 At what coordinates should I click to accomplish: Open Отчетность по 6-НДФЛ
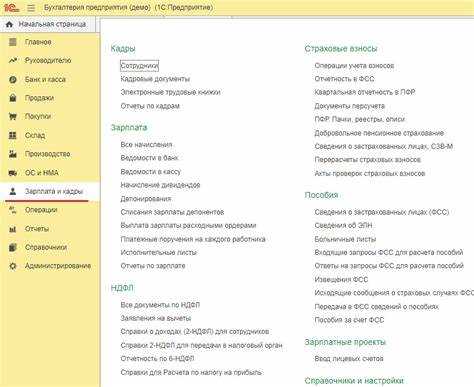tap(157, 359)
